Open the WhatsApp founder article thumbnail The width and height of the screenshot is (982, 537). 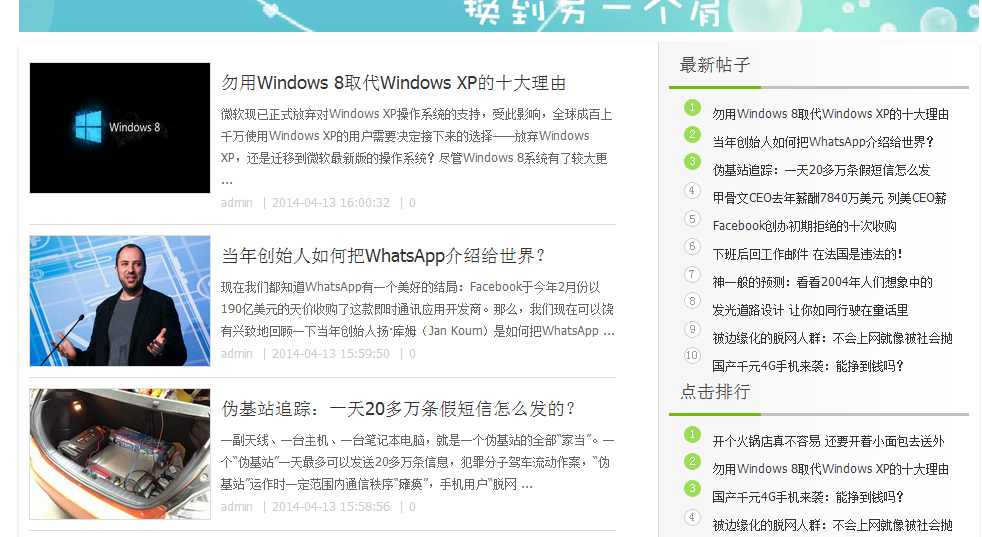click(x=120, y=301)
